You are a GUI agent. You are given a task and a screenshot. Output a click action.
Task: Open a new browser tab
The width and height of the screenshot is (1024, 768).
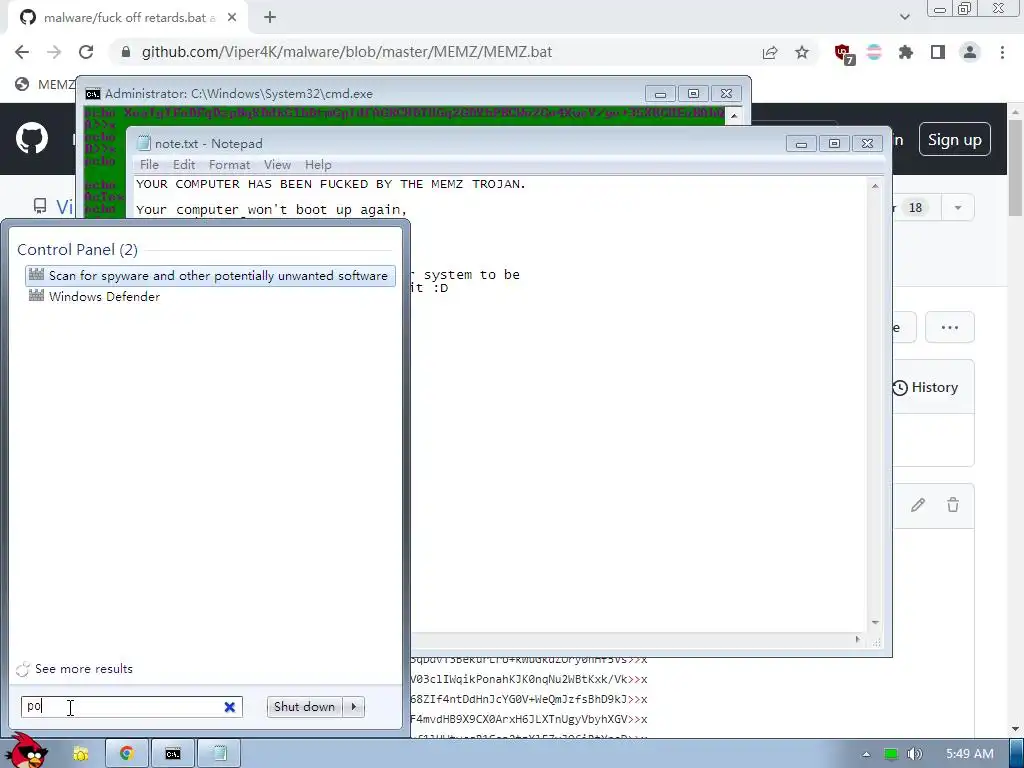point(270,18)
